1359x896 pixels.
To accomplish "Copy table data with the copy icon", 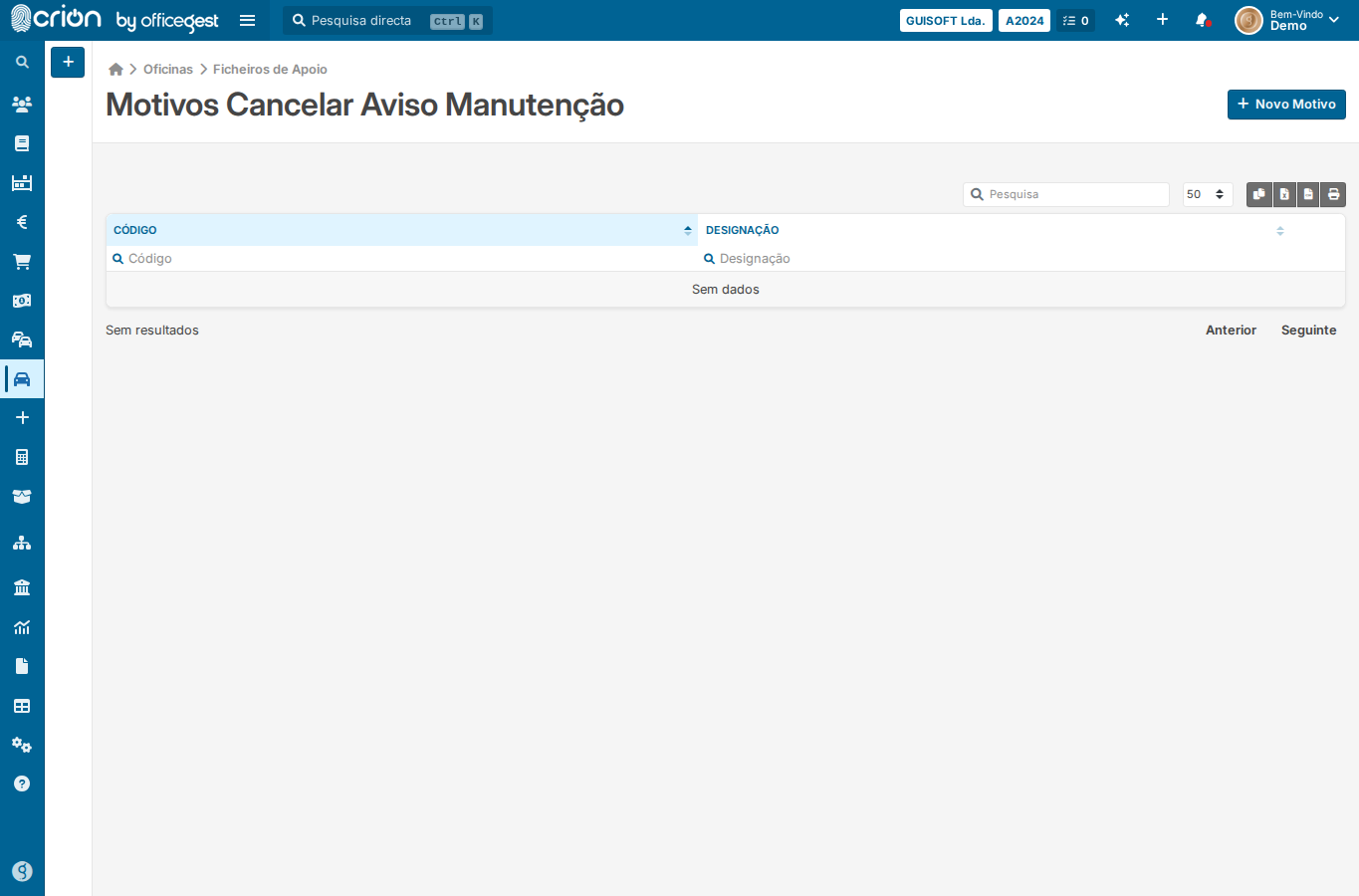I will tap(1259, 194).
